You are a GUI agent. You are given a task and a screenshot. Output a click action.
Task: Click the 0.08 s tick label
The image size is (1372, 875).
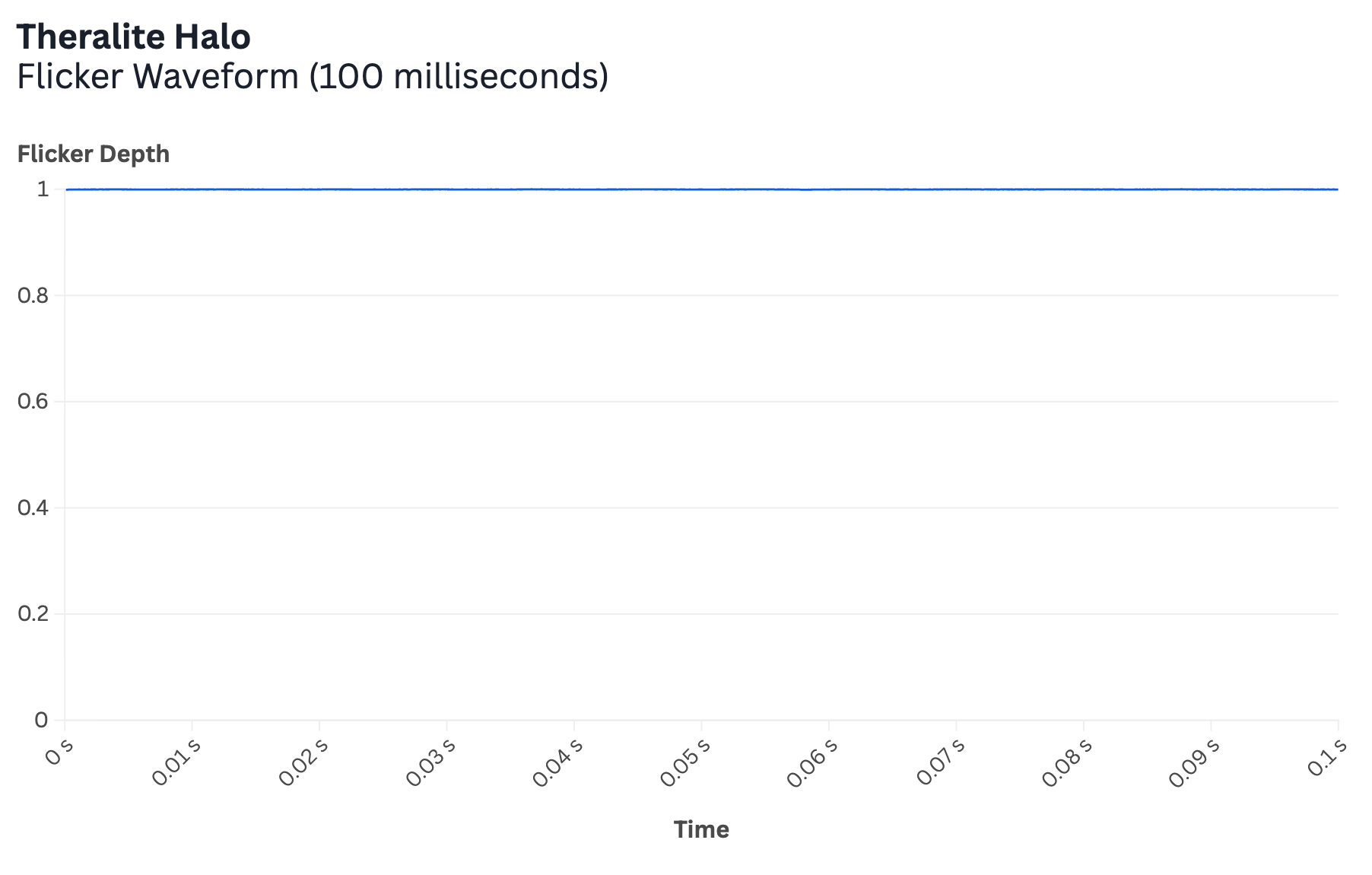1067,761
